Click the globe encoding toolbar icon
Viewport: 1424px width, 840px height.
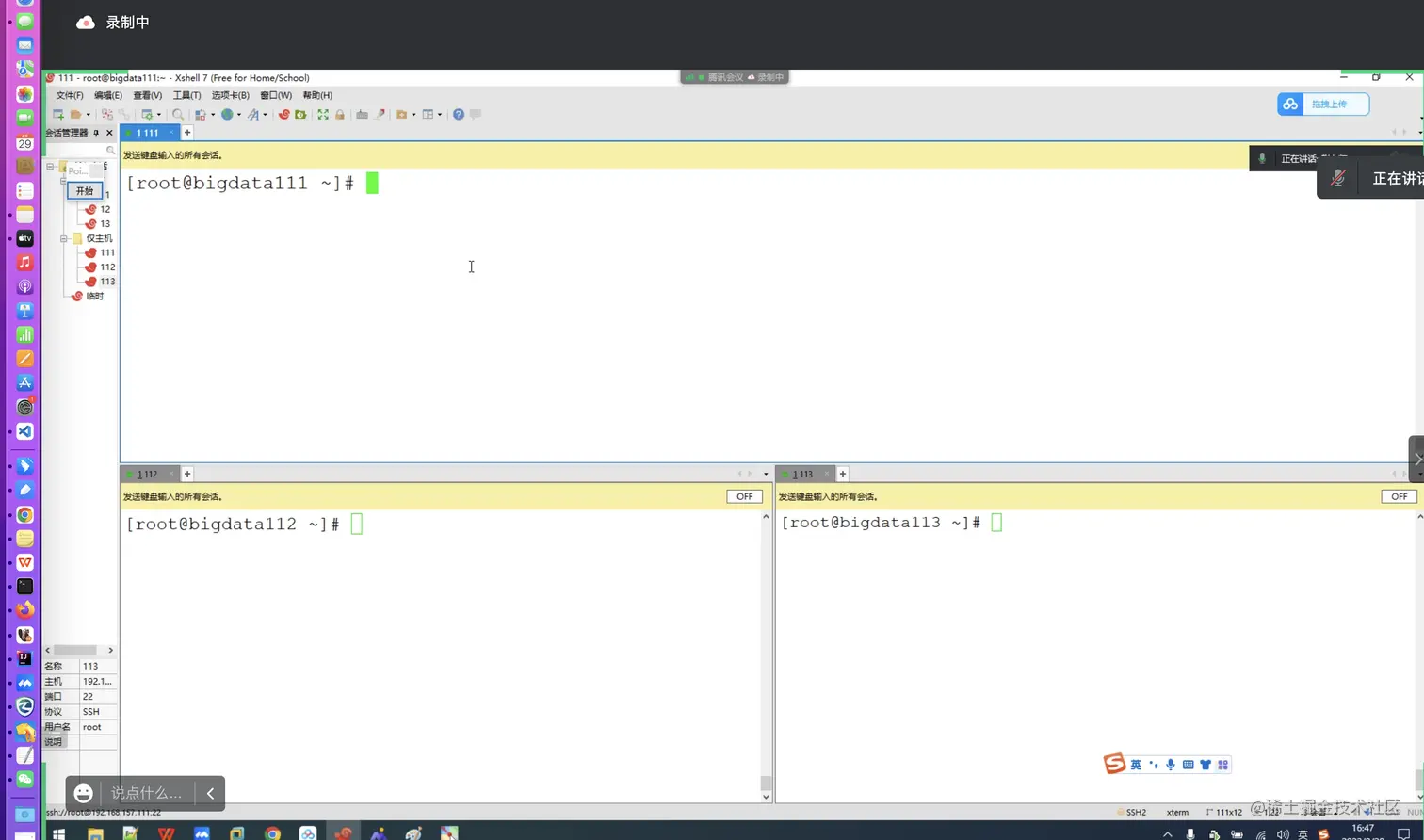pyautogui.click(x=227, y=114)
